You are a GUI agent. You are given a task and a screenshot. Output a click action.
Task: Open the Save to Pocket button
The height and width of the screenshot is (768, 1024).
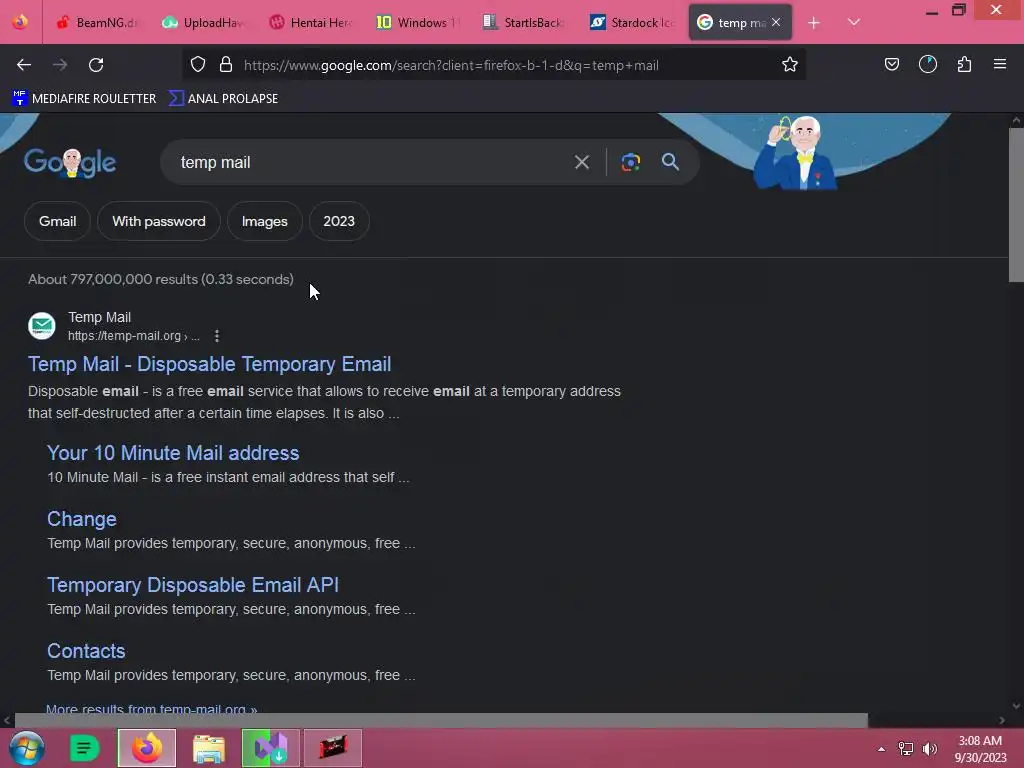pyautogui.click(x=891, y=64)
